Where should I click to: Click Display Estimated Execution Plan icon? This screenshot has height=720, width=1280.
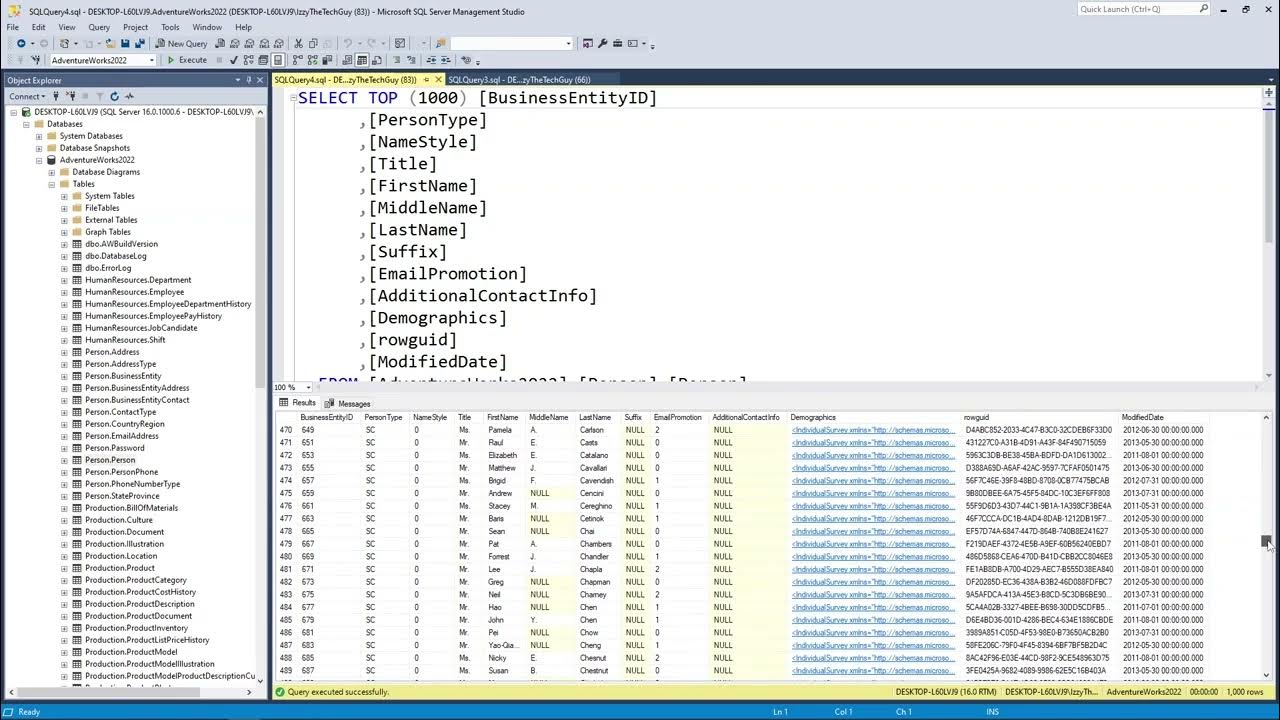pos(248,60)
